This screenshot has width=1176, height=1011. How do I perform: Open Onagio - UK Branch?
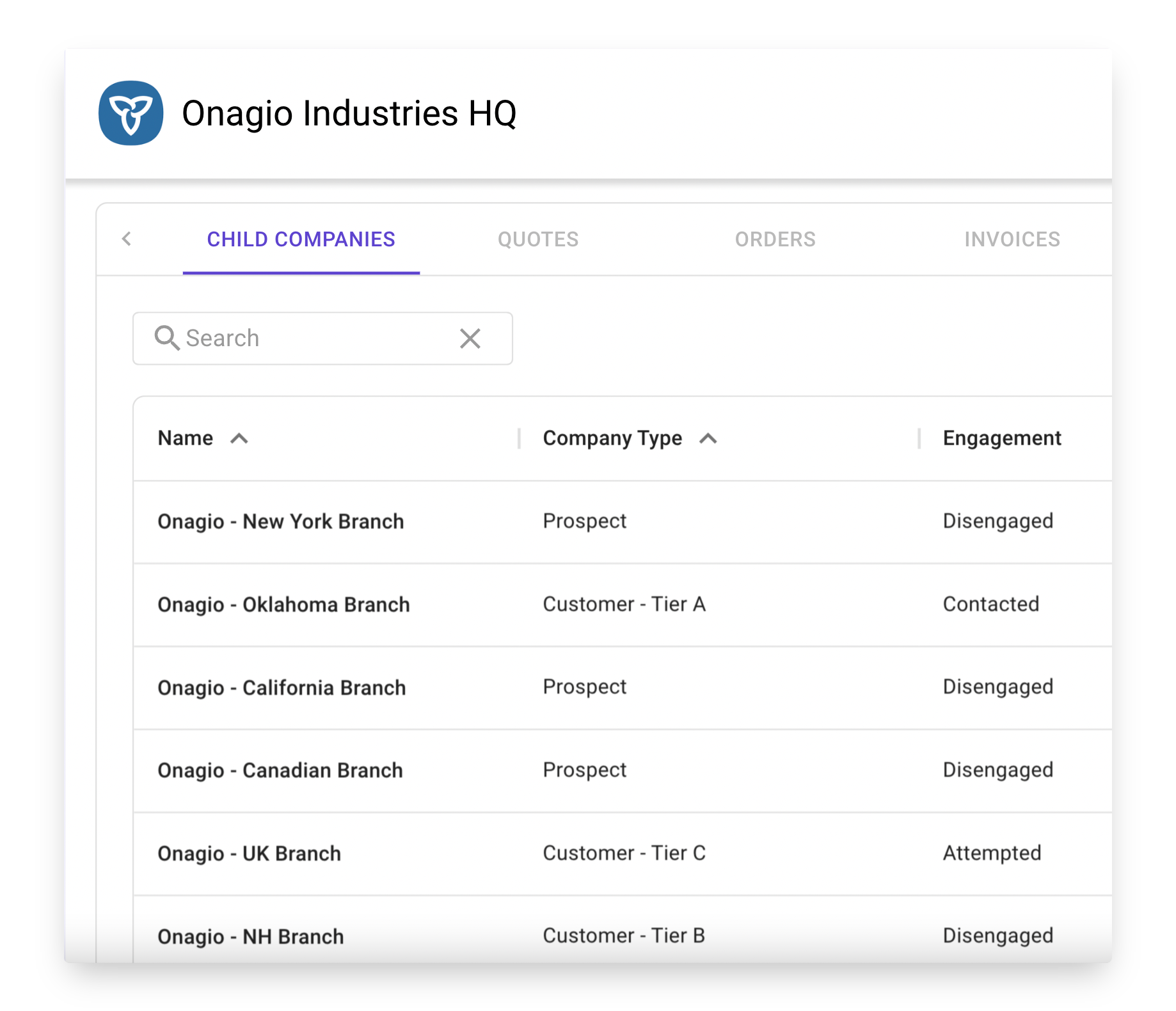click(x=250, y=854)
